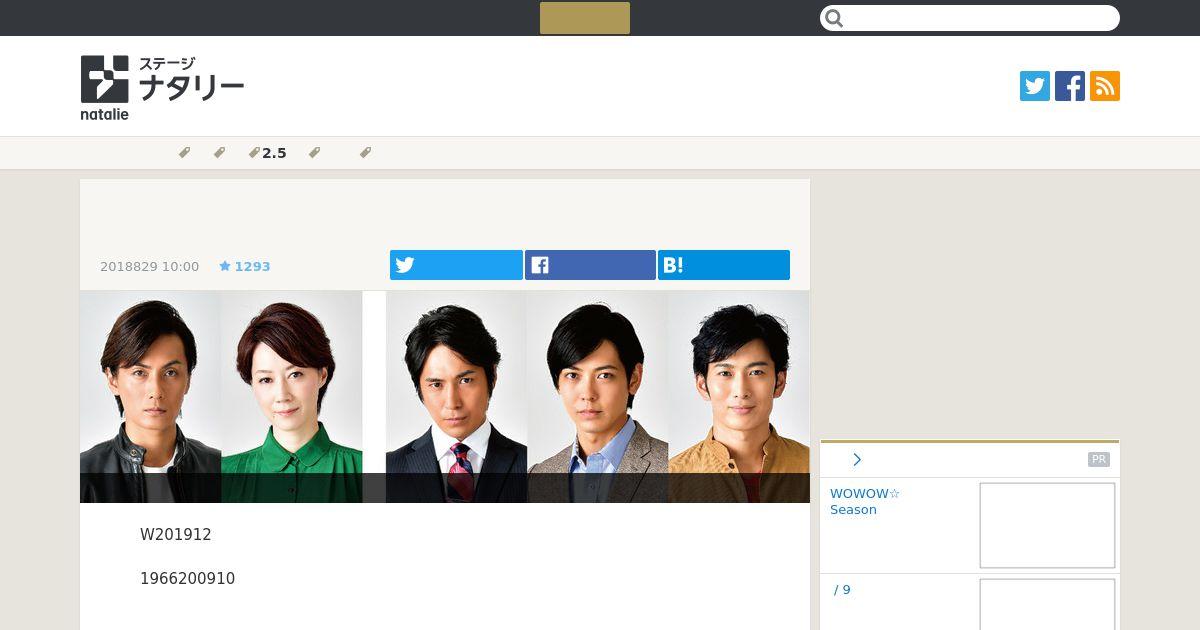Select the 2.5 tag in navigation
Image resolution: width=1200 pixels, height=630 pixels.
(268, 153)
